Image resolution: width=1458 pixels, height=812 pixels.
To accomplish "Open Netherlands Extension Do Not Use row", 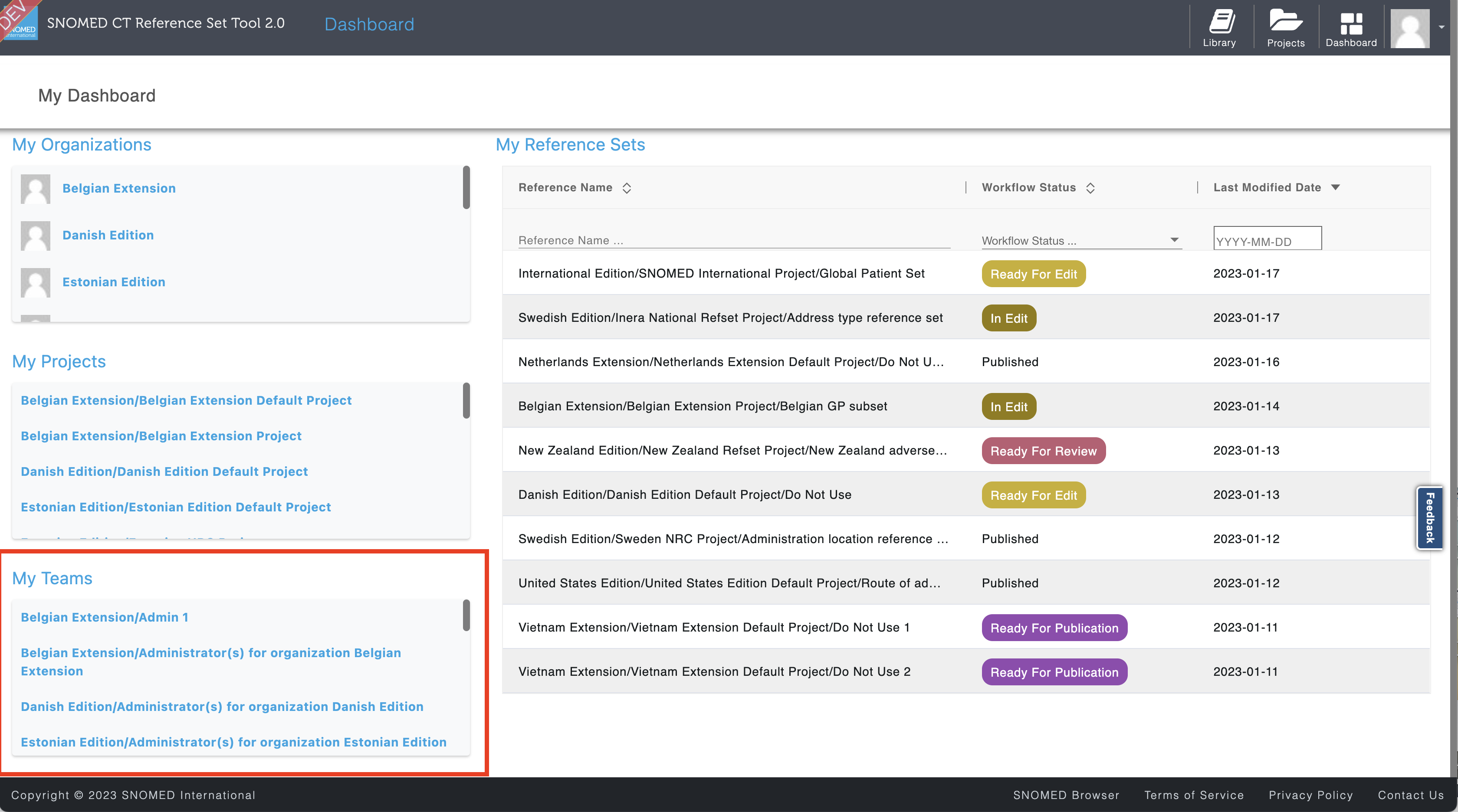I will (731, 362).
